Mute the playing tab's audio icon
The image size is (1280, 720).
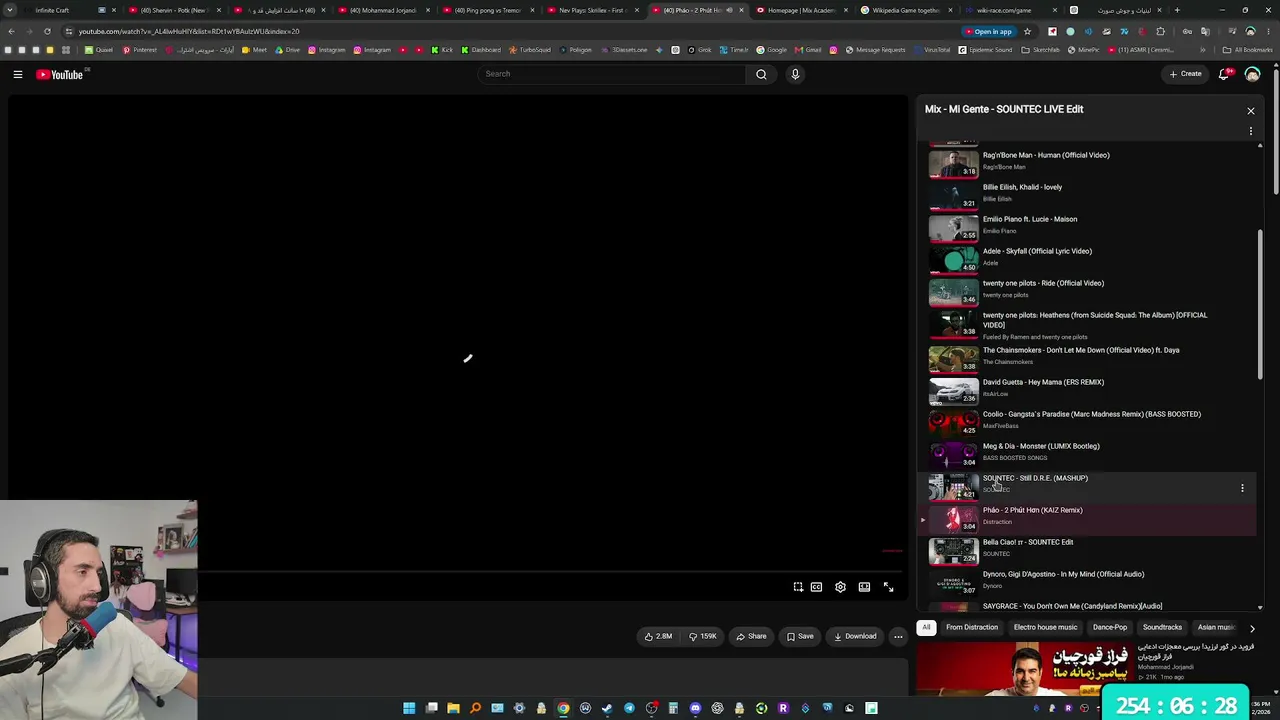[730, 10]
